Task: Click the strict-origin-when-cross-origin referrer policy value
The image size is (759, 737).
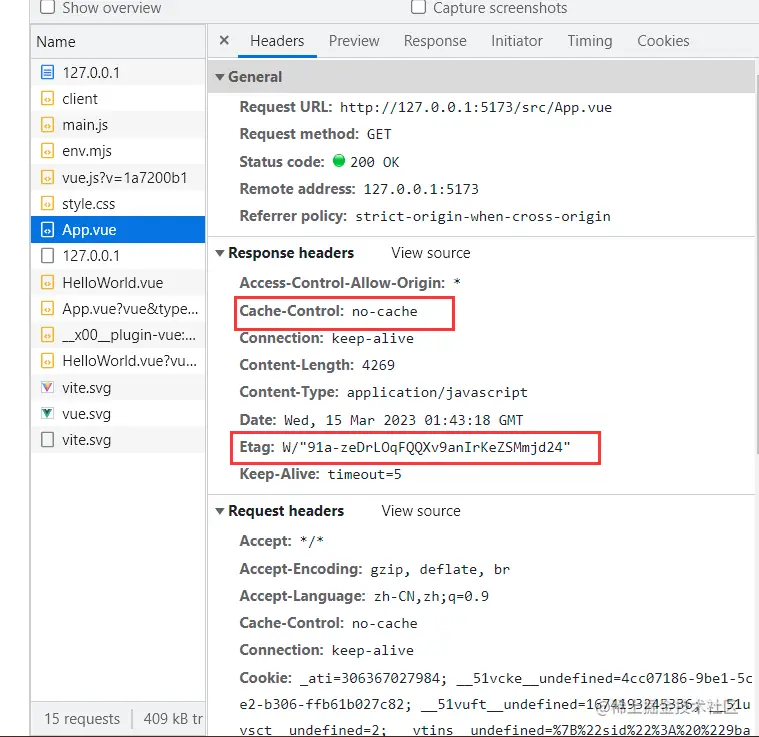Action: (x=483, y=216)
